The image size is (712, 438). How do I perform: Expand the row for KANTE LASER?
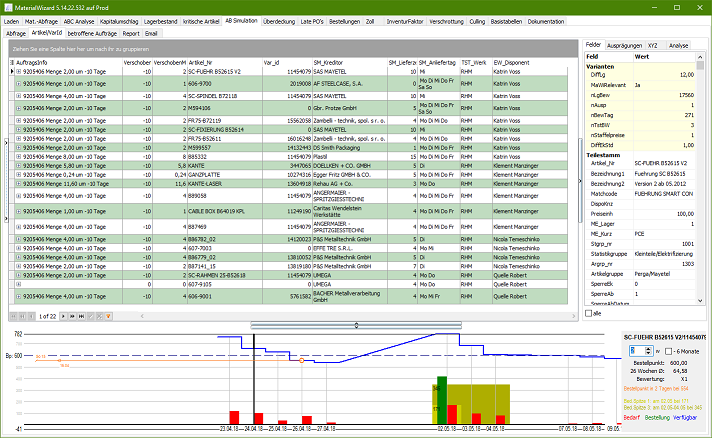click(x=18, y=184)
